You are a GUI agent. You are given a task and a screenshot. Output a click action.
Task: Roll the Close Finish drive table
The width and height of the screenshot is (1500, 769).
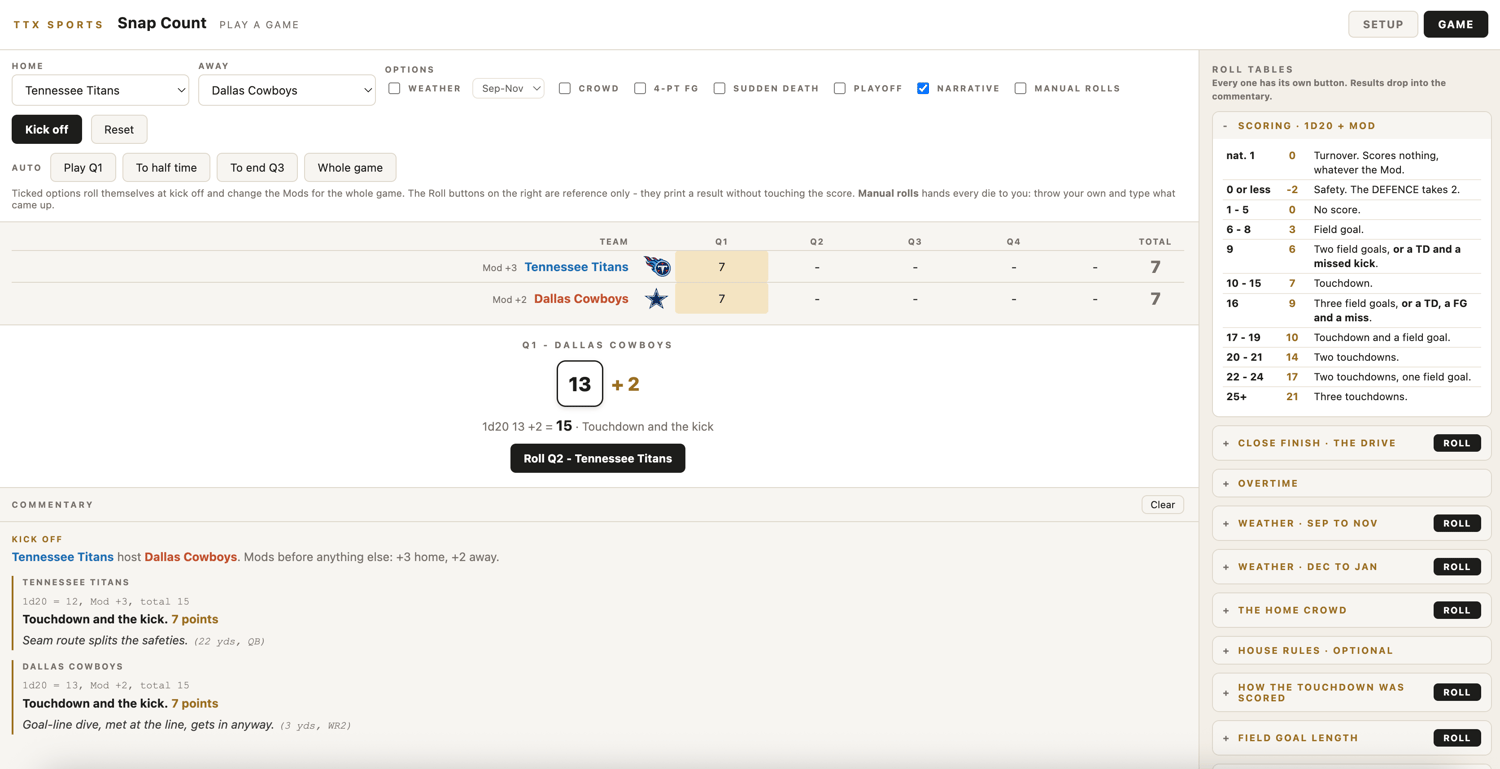(1457, 443)
